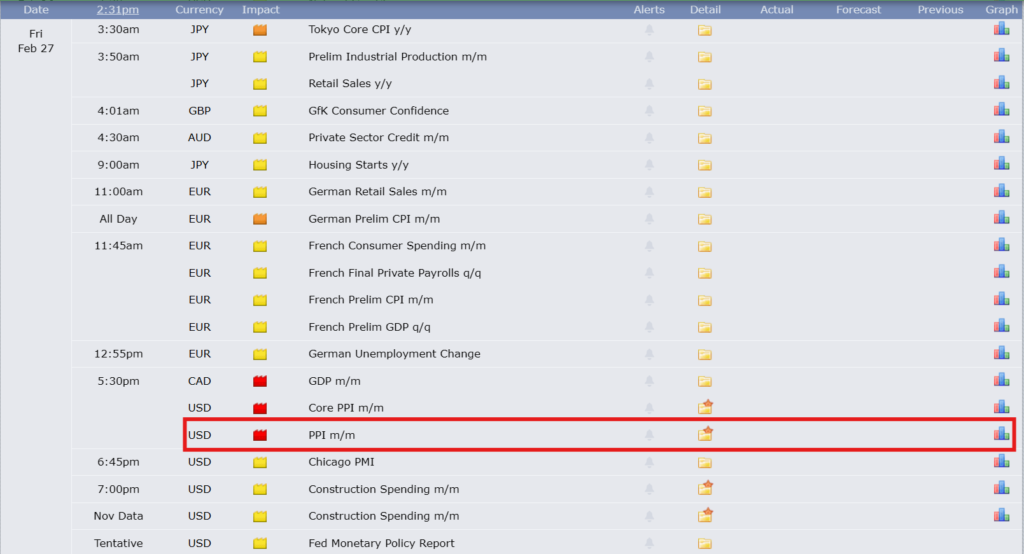Click the 2:31pm time link
This screenshot has width=1024, height=554.
coord(118,10)
